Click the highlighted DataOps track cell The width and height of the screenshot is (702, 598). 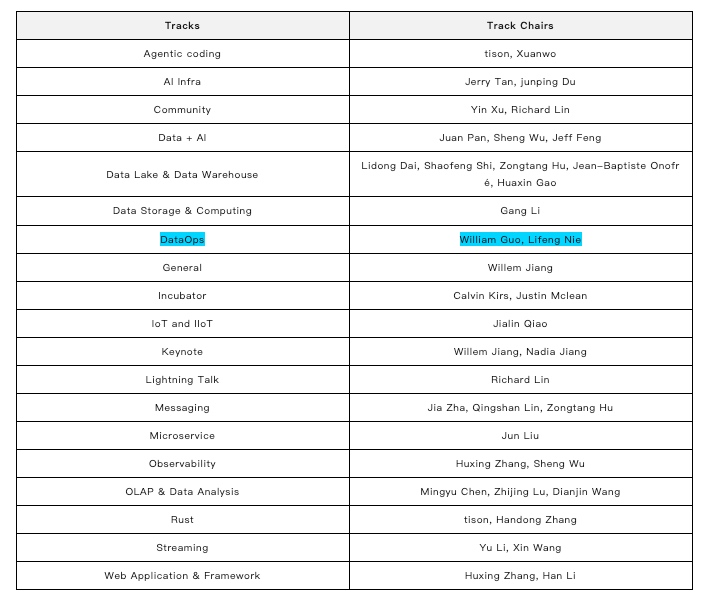tap(182, 240)
